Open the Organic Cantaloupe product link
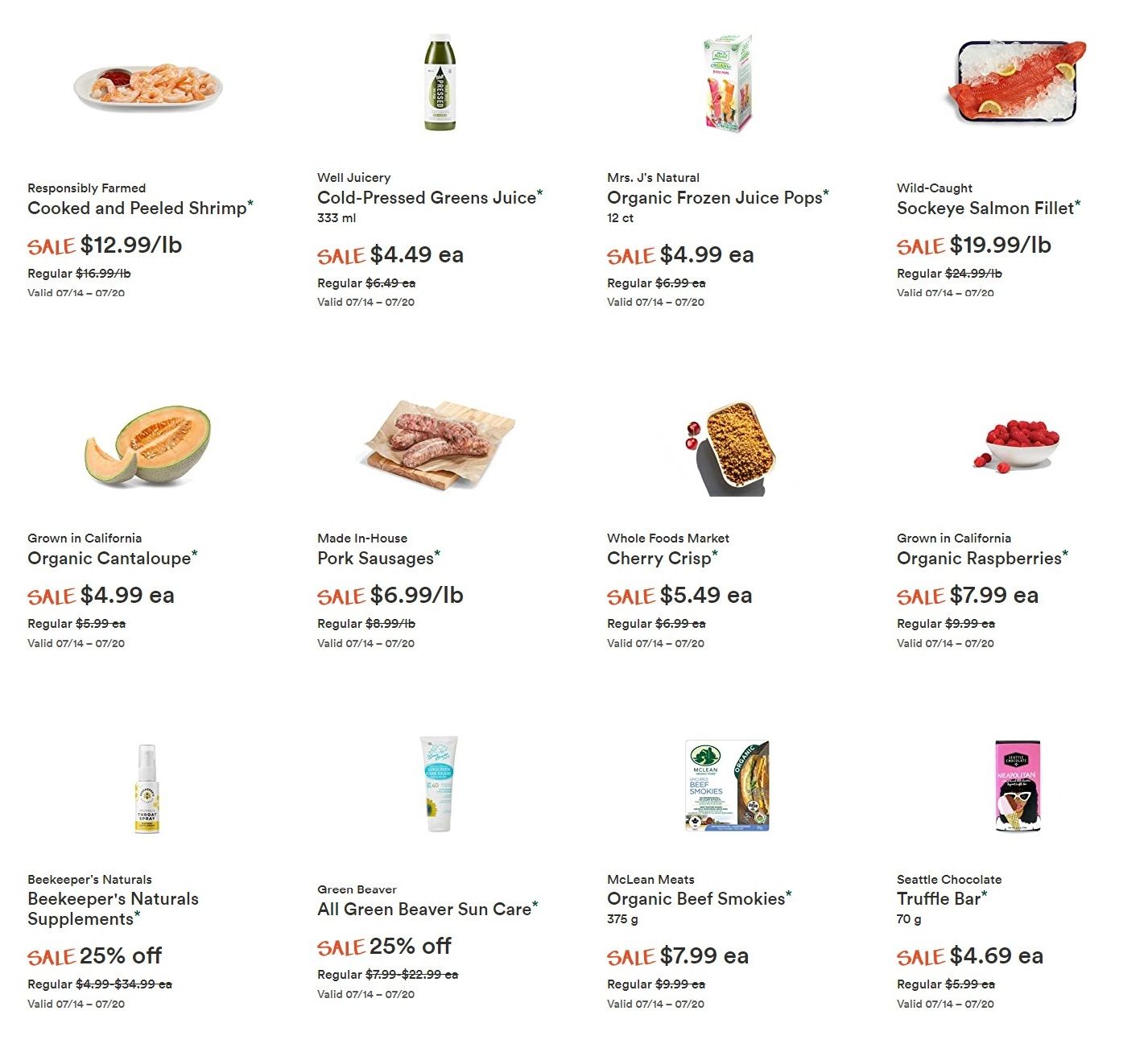 pyautogui.click(x=109, y=559)
